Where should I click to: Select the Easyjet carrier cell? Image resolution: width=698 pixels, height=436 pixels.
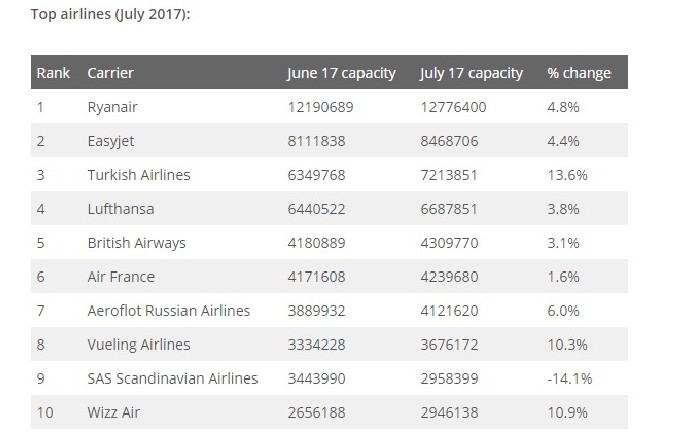pos(113,141)
